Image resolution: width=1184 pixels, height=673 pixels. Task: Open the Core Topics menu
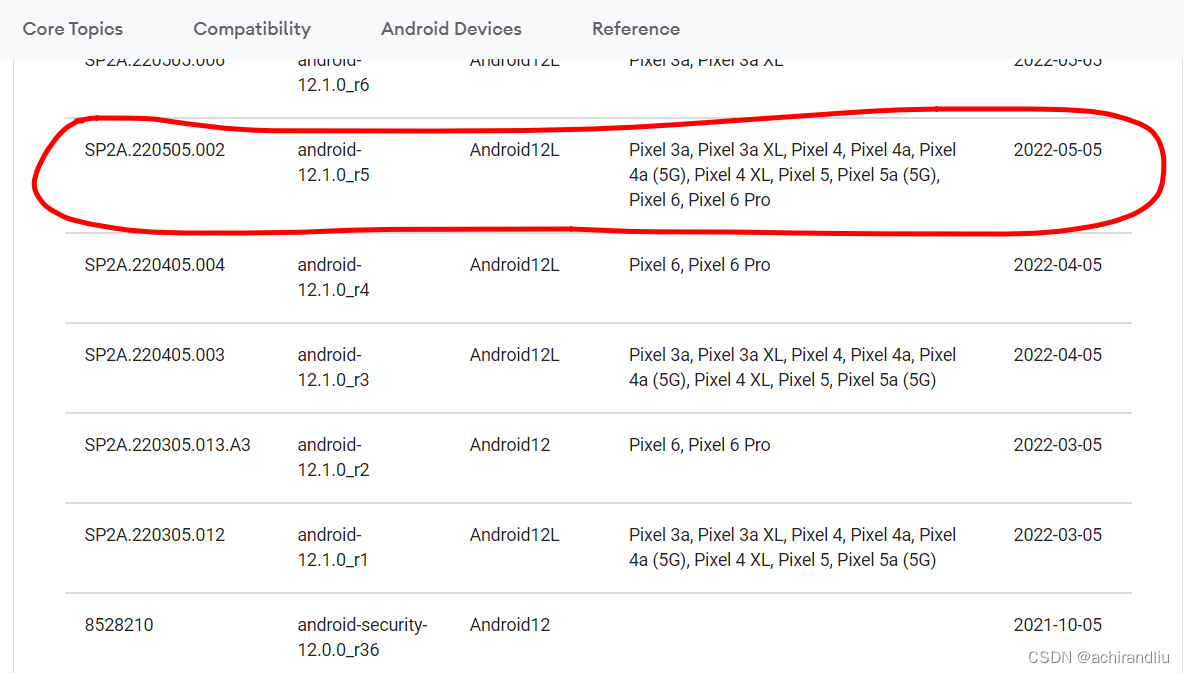(71, 29)
